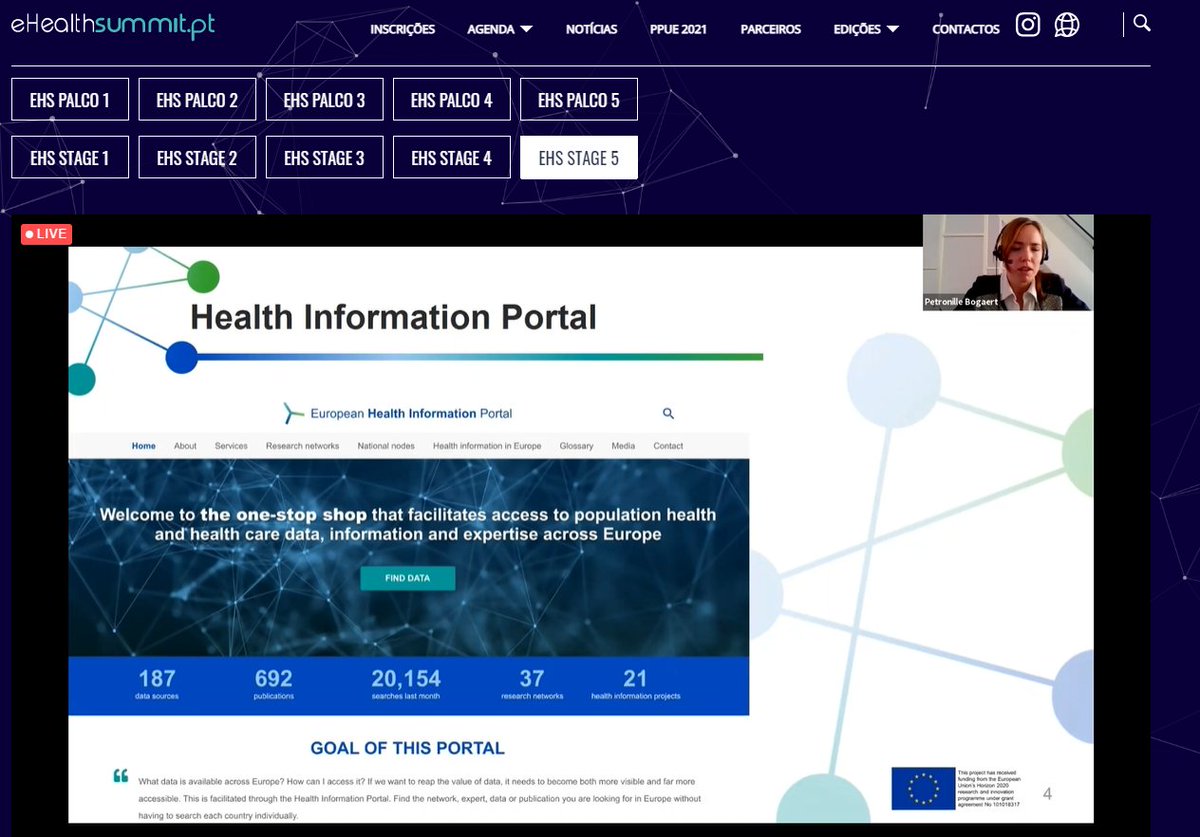Switch to EHS STAGE 2 stream
Image resolution: width=1200 pixels, height=837 pixels.
197,157
